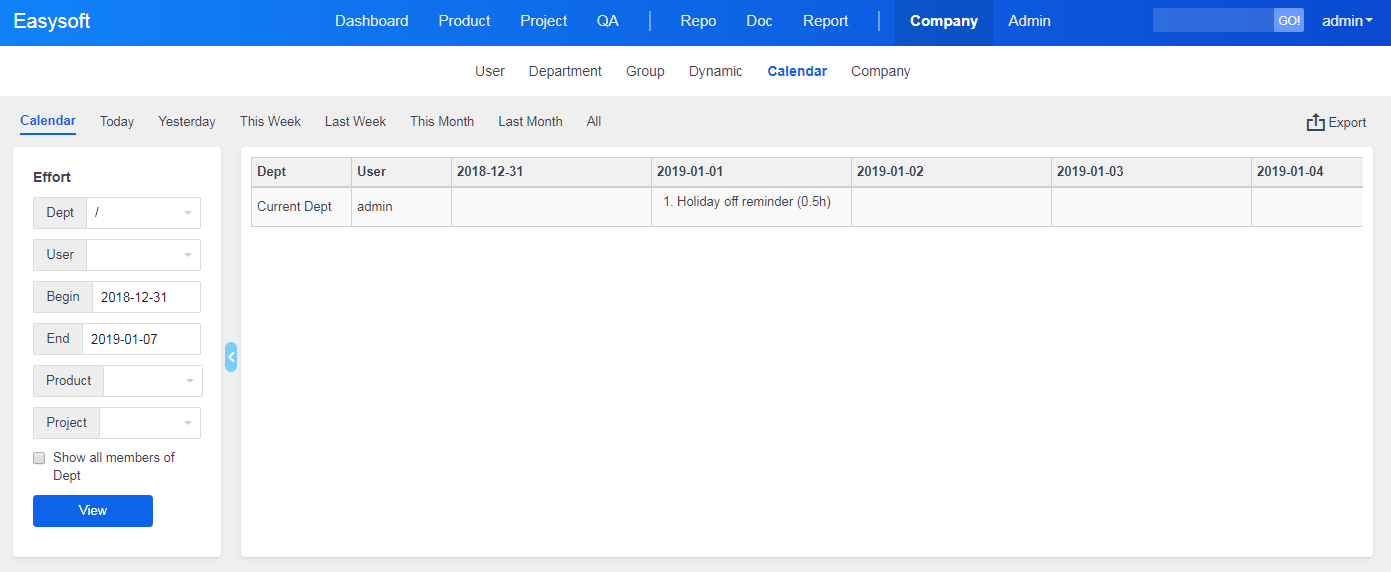
Task: Open the Department submenu
Action: tap(565, 71)
